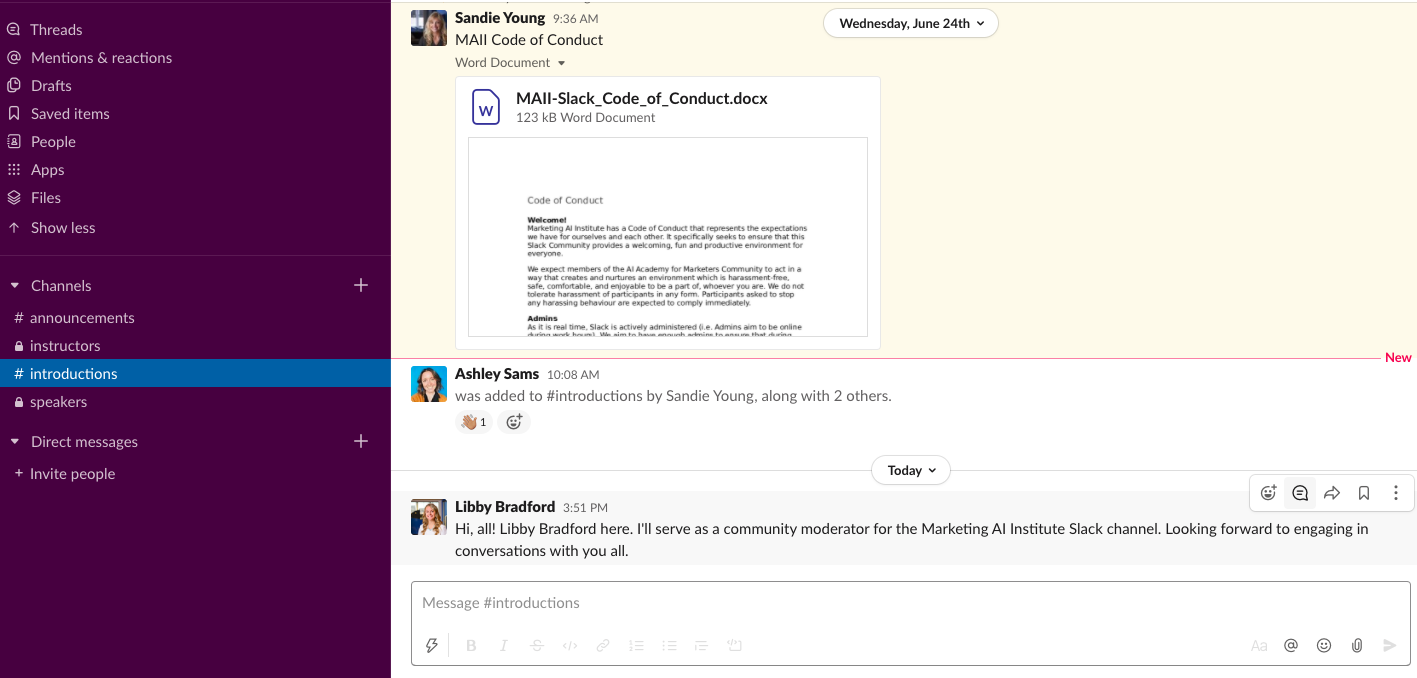1417x678 pixels.
Task: Click Sandie Young's avatar
Action: (429, 28)
